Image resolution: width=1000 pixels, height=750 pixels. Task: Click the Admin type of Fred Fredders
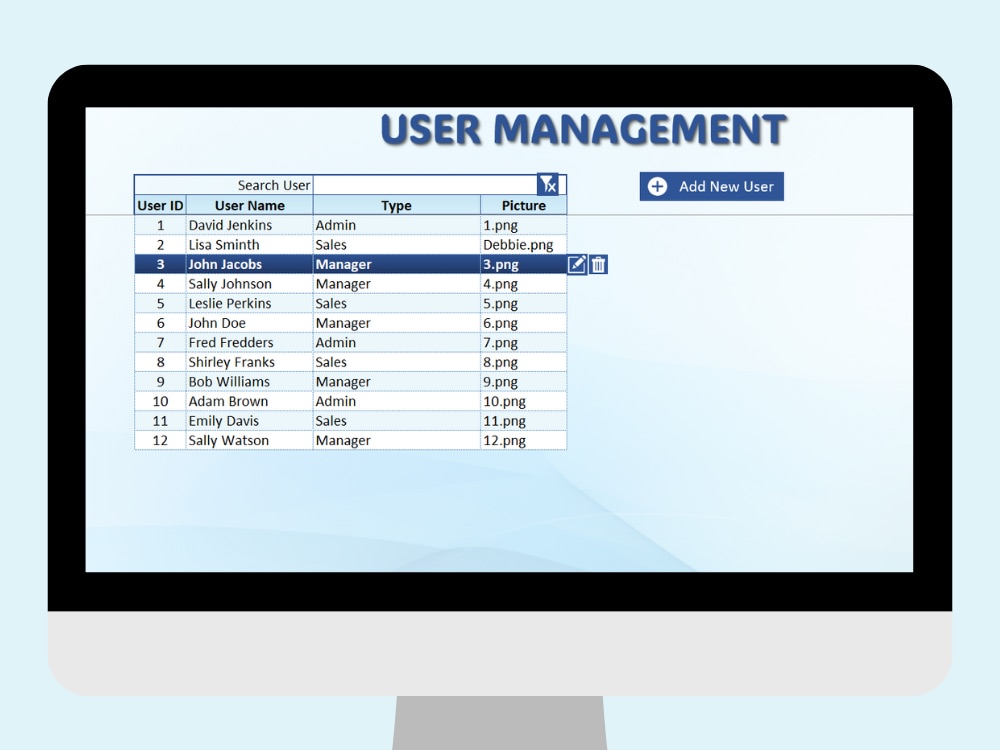coord(397,342)
